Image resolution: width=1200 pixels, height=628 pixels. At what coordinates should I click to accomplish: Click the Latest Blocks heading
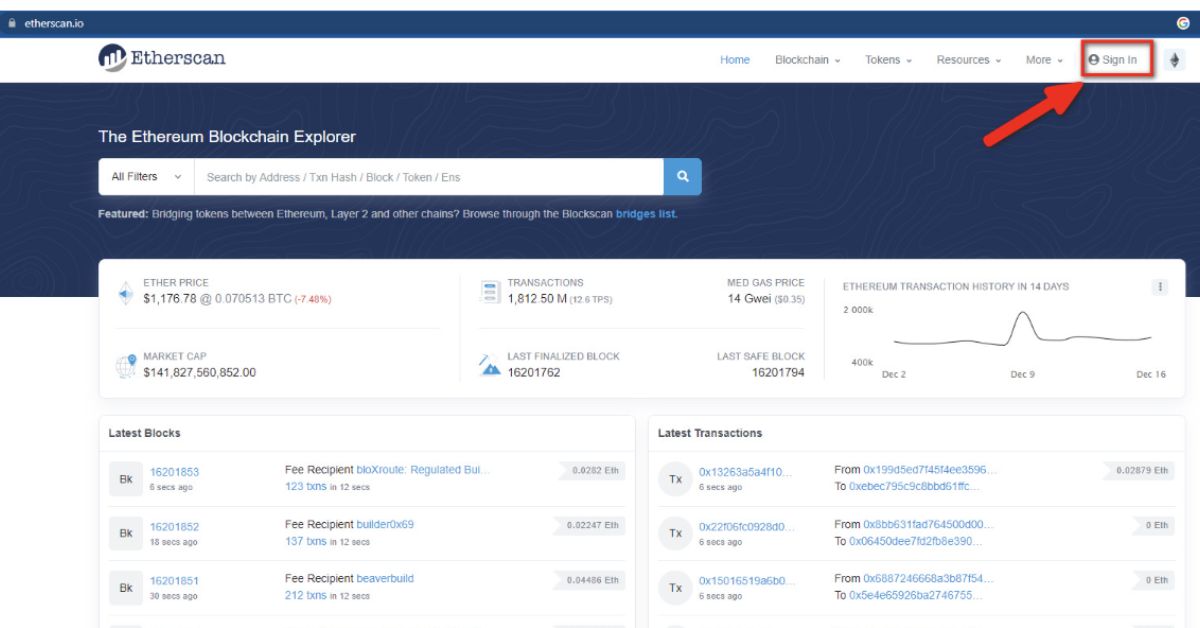(x=145, y=433)
